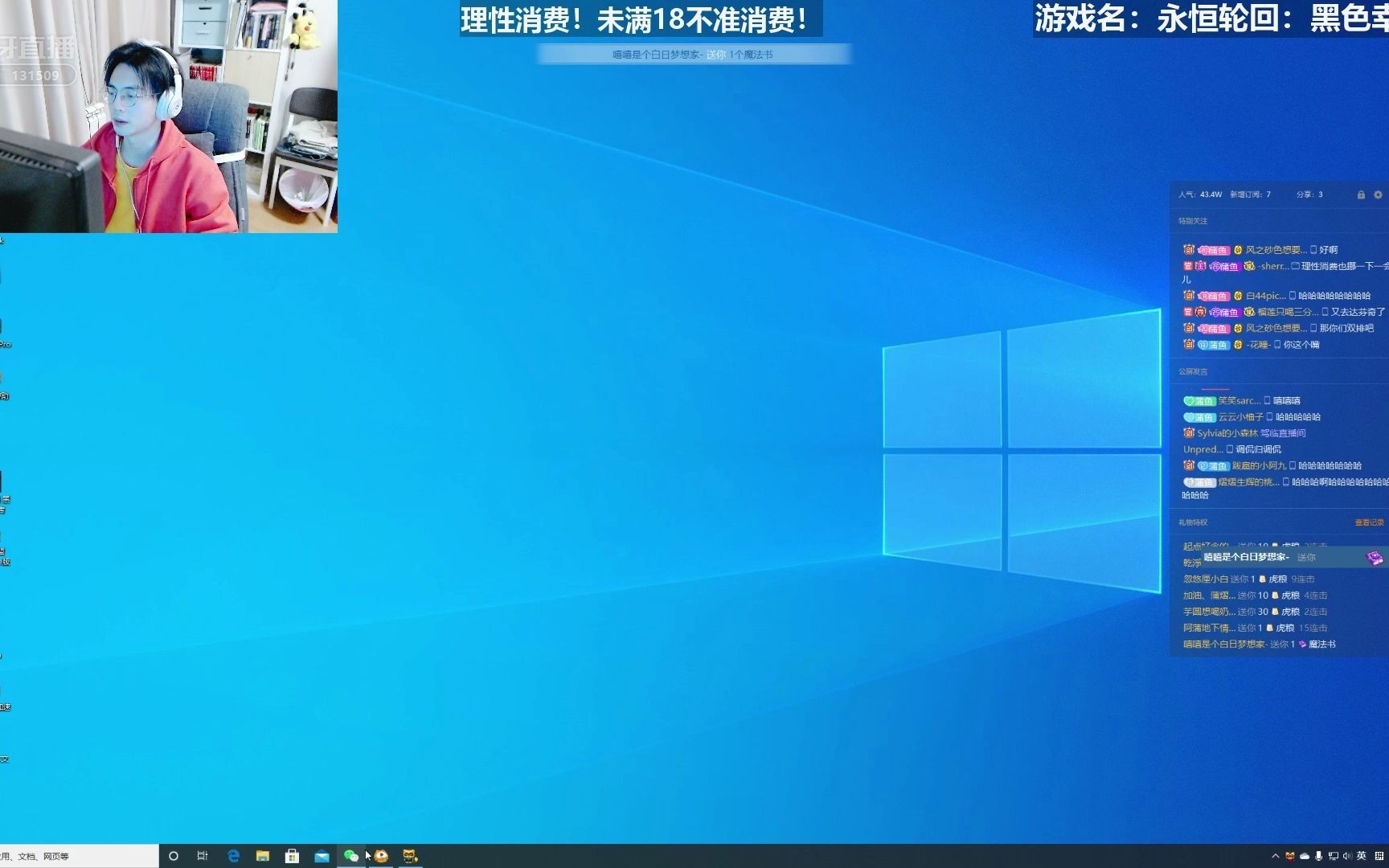Open Microsoft Store from taskbar

[x=293, y=856]
